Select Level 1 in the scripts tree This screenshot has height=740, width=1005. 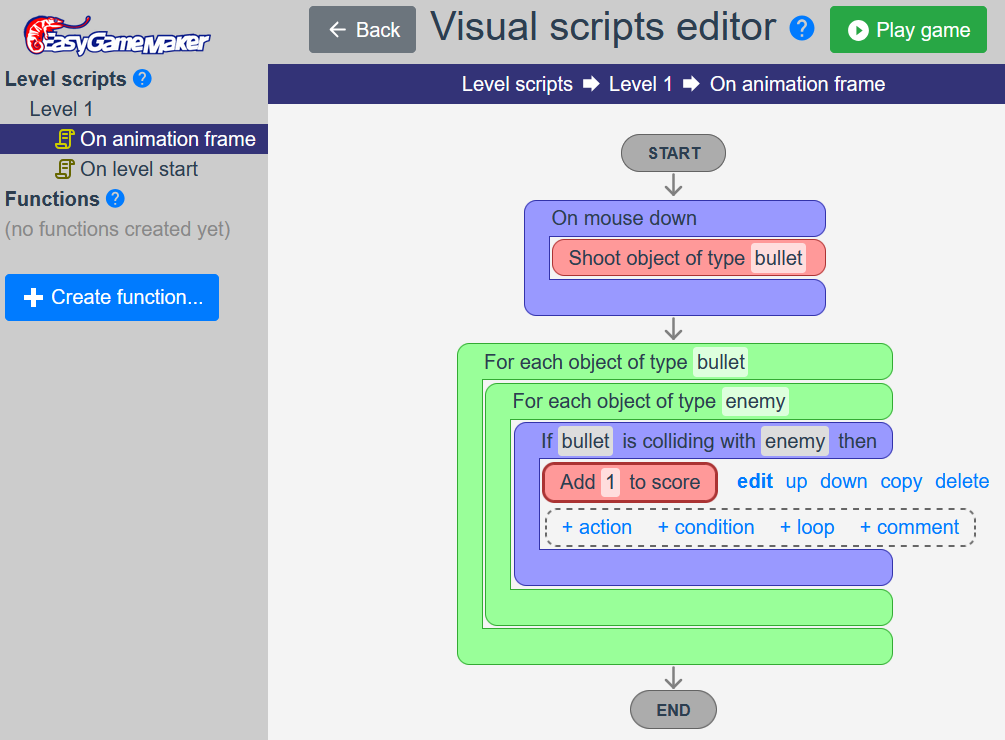62,109
